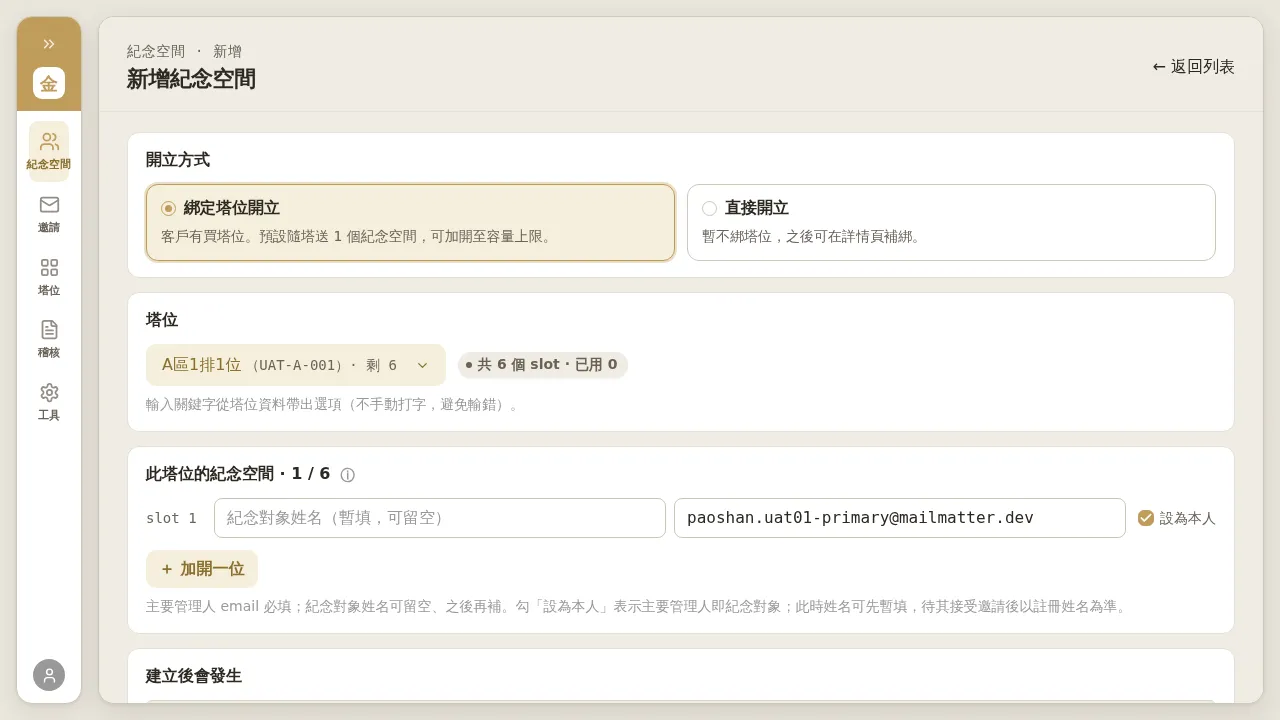
Task: Select 綁定塔位開立 option
Action: coord(410,222)
